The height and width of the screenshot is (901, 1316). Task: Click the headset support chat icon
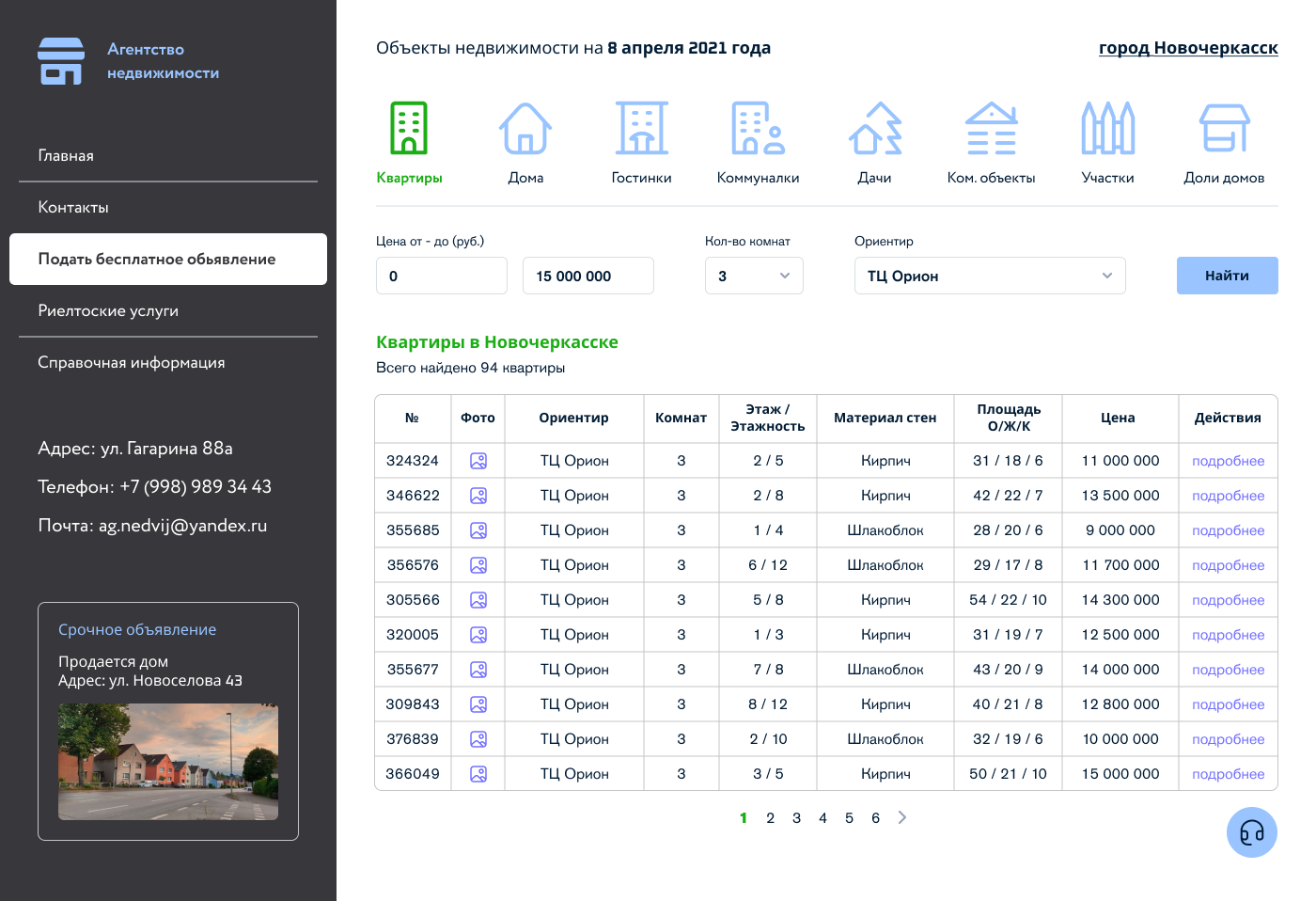1251,832
